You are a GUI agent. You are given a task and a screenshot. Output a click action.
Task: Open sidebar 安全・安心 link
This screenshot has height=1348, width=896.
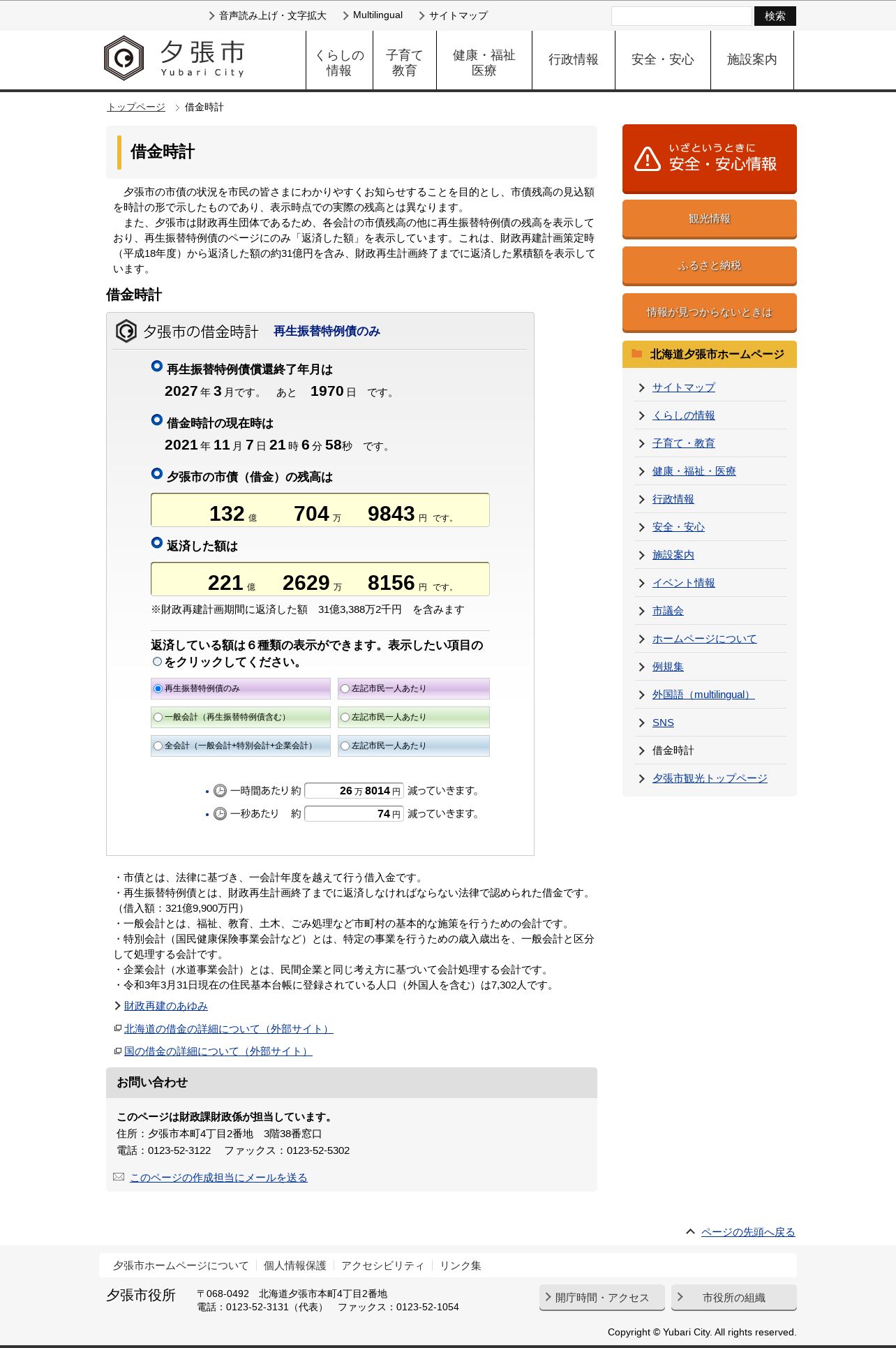[678, 527]
